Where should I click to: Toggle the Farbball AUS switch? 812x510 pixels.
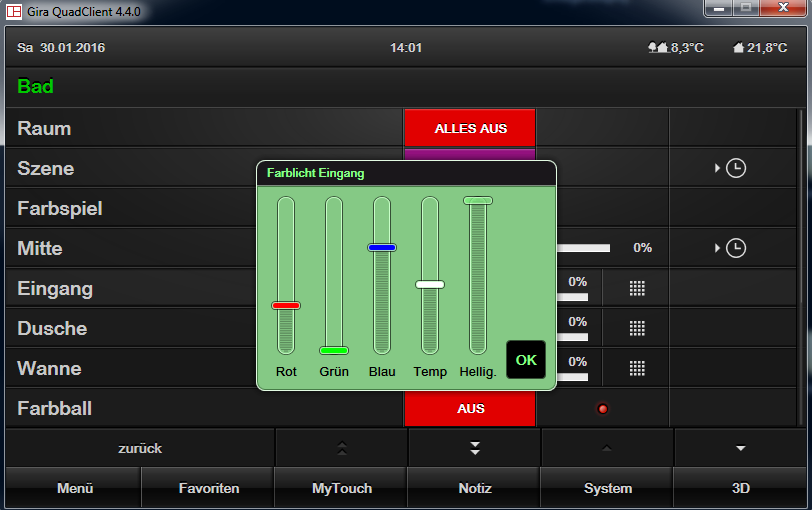pos(470,409)
